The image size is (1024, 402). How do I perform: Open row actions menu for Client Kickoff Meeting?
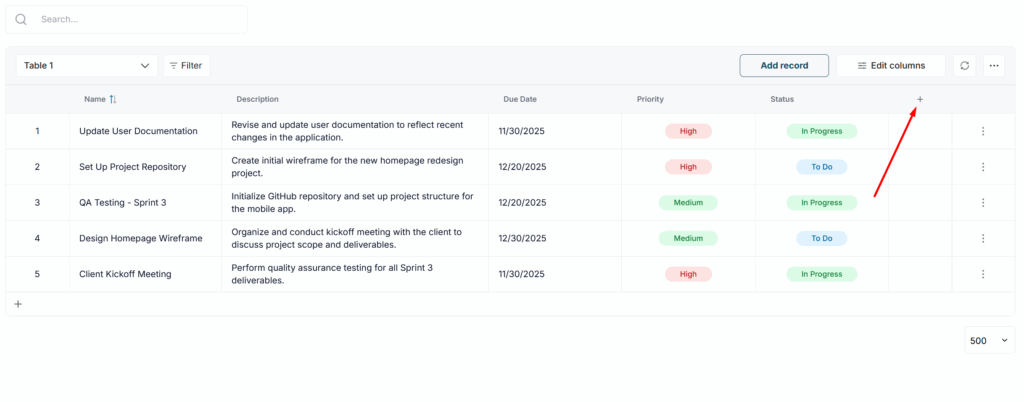point(983,274)
